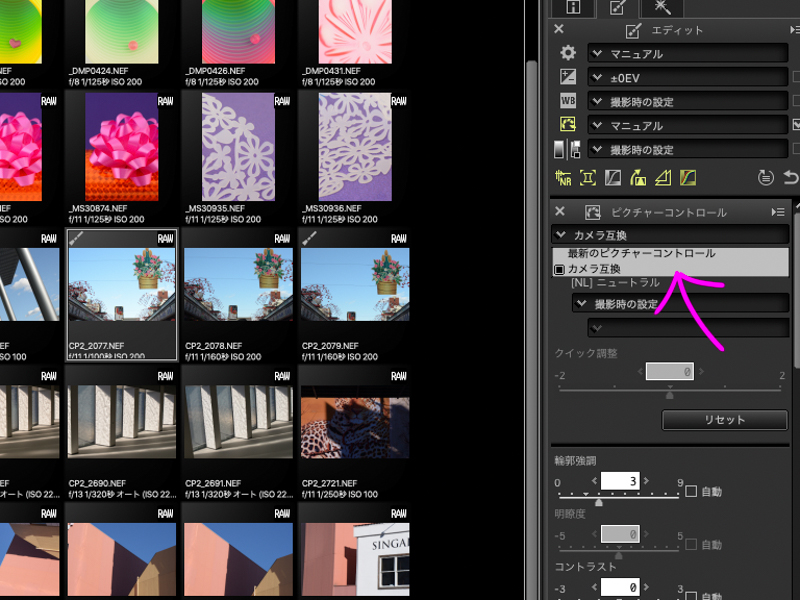Open the retouch wand tab
Viewport: 800px width, 600px height.
[x=662, y=7]
